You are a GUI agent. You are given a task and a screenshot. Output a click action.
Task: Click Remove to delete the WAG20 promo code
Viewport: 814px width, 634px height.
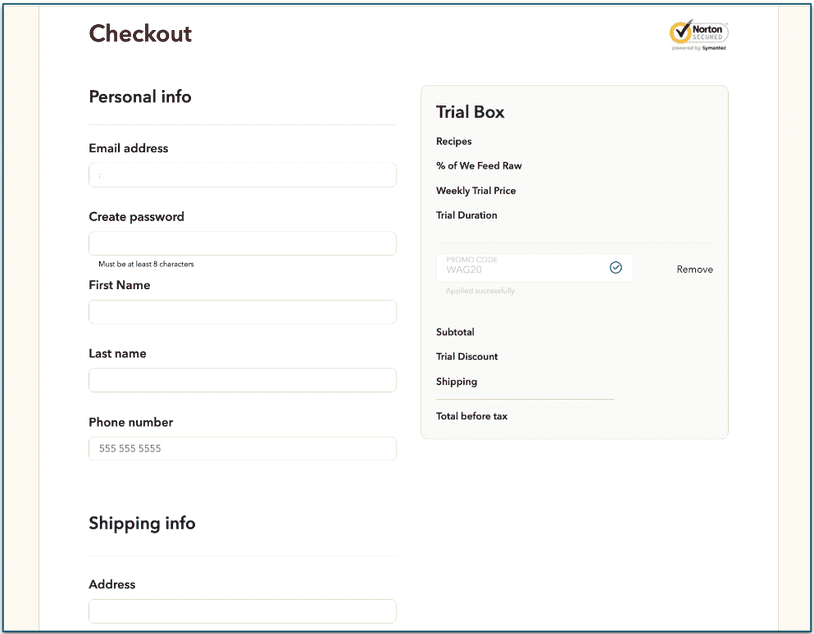(x=694, y=269)
